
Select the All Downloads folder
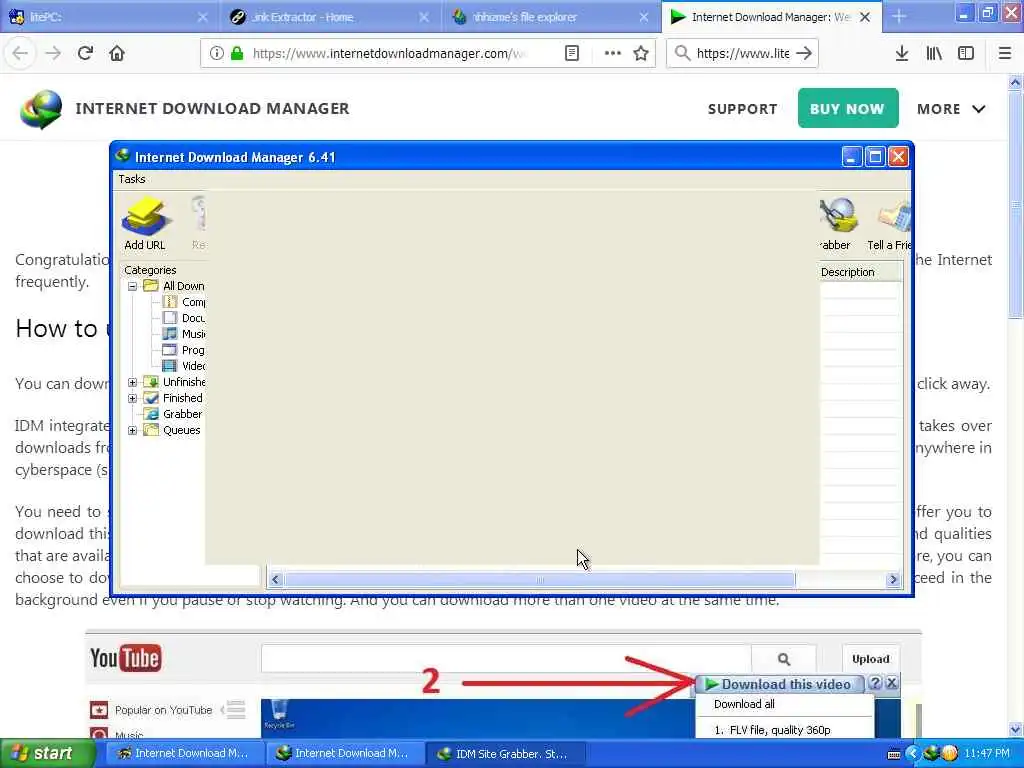174,286
